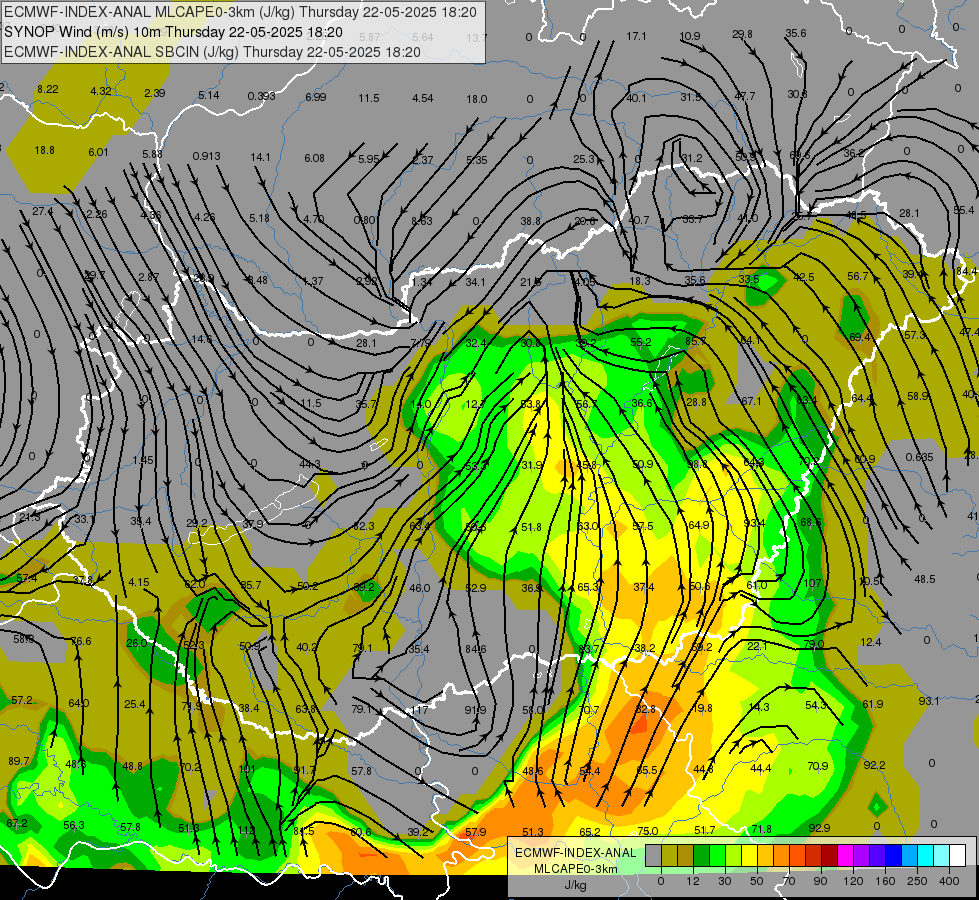979x900 pixels.
Task: Click the '69.4' data value
Action: 860,337
